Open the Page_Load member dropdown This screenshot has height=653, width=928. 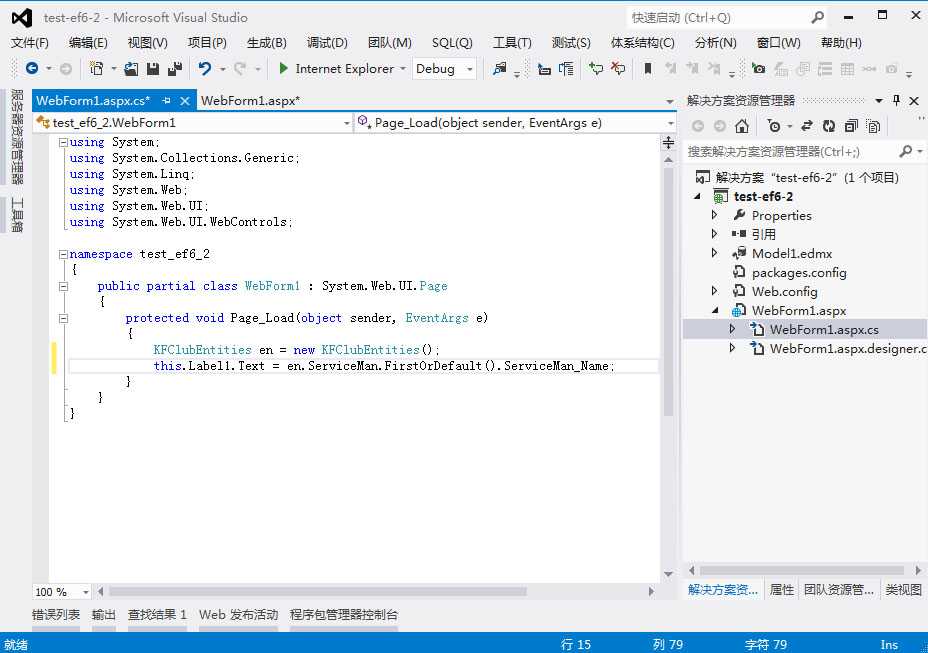(670, 123)
